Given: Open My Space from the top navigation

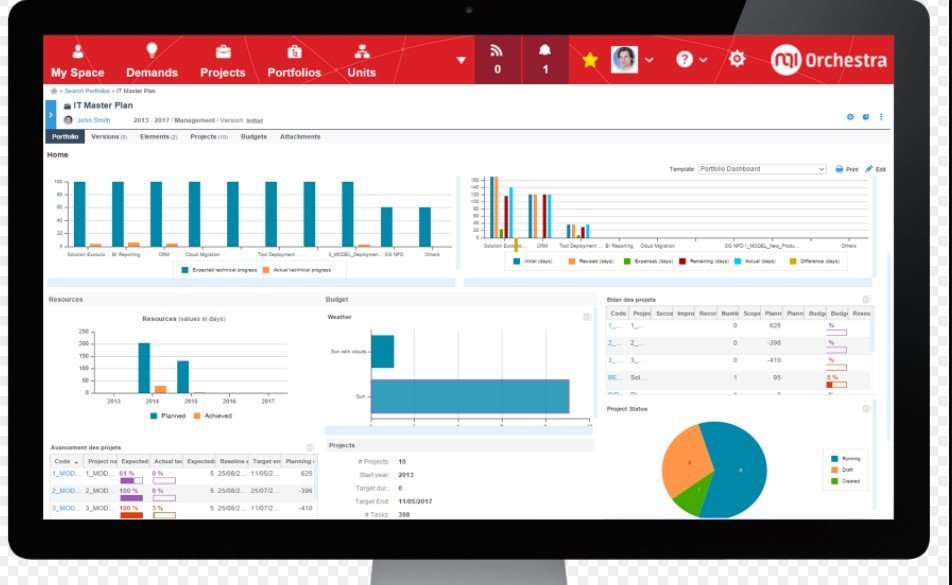Looking at the screenshot, I should (77, 61).
